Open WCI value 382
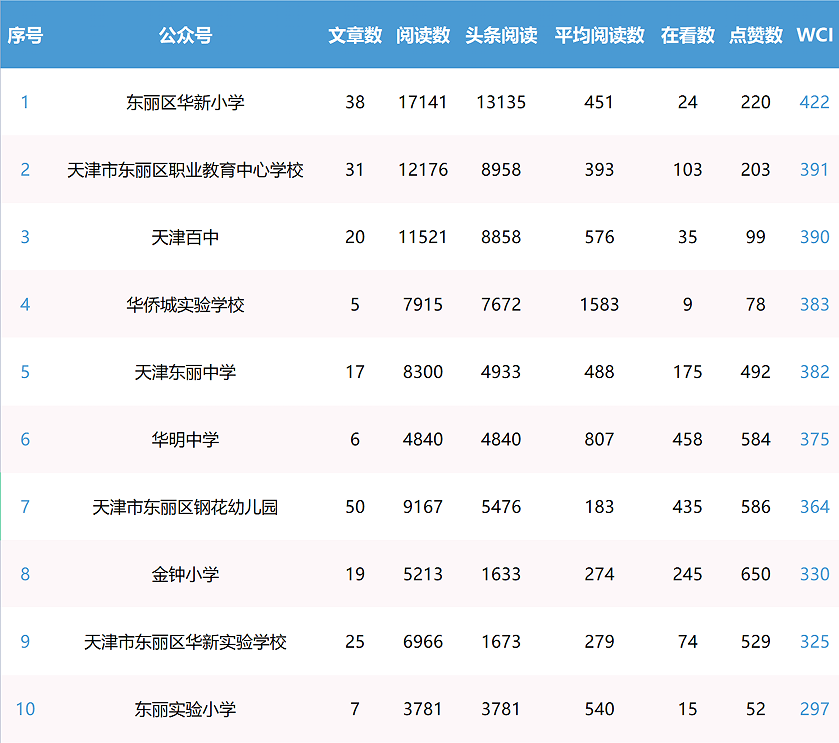Viewport: 839px width, 743px height. point(814,372)
